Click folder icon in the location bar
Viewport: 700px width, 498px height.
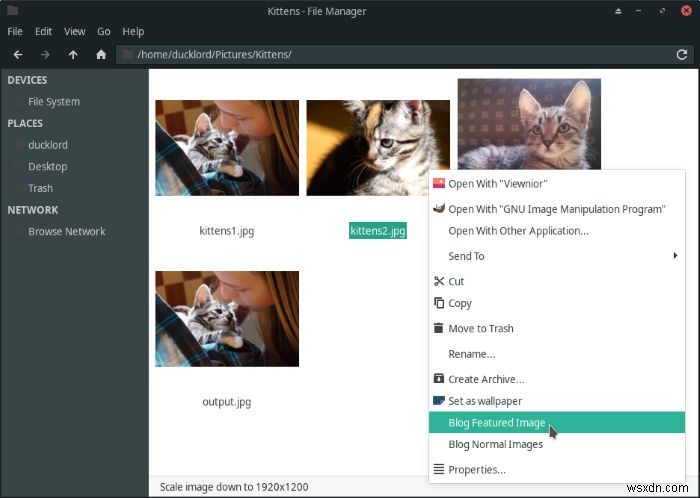(128, 54)
